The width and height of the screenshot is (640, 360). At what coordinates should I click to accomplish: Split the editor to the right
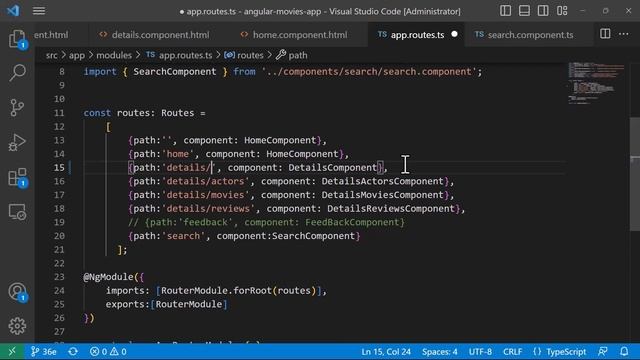pyautogui.click(x=605, y=34)
